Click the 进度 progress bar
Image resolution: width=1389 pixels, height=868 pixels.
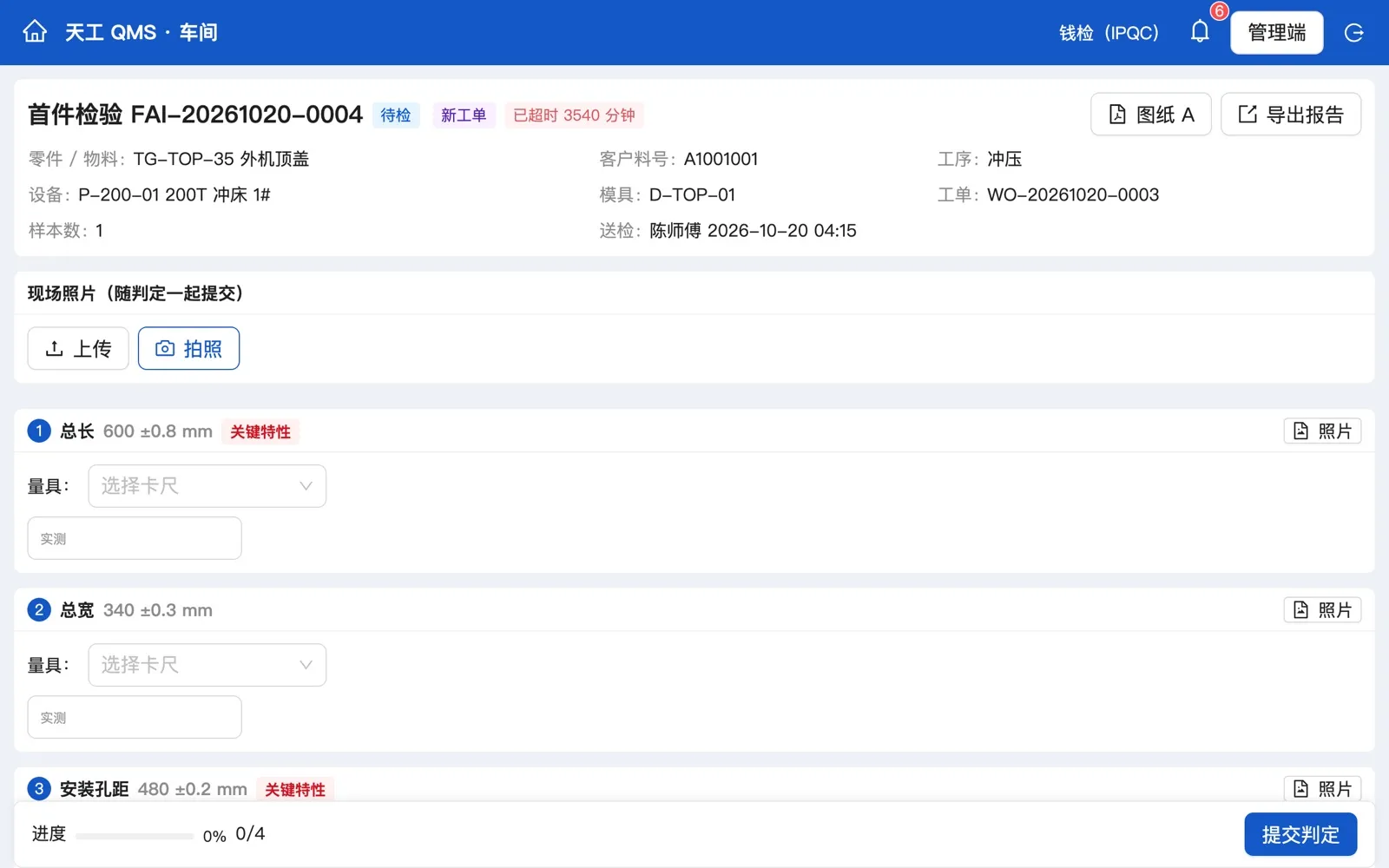[135, 836]
